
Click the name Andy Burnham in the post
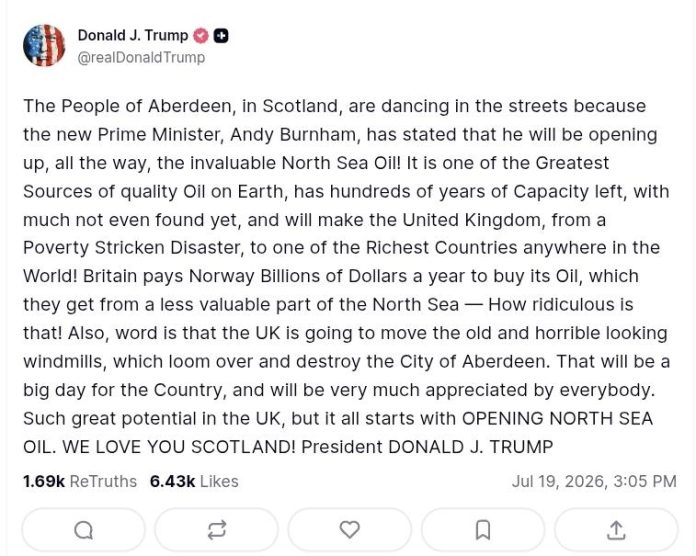pos(293,135)
